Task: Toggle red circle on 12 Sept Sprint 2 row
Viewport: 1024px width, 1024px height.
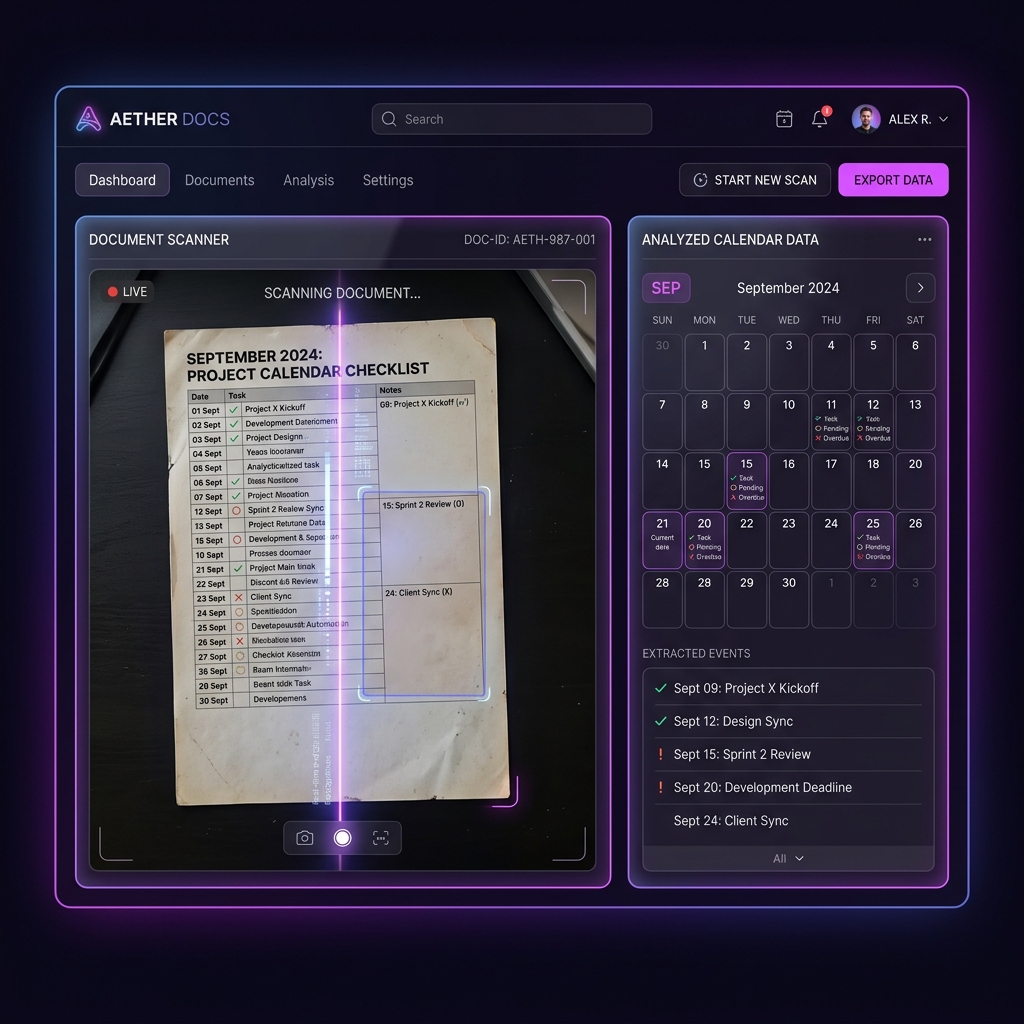Action: pyautogui.click(x=236, y=511)
